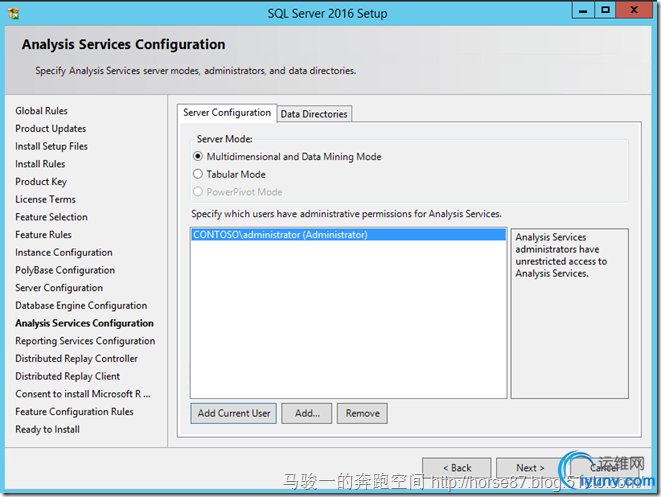The width and height of the screenshot is (661, 497).
Task: Click the Distributed Replay Controller step
Action: tap(76, 359)
